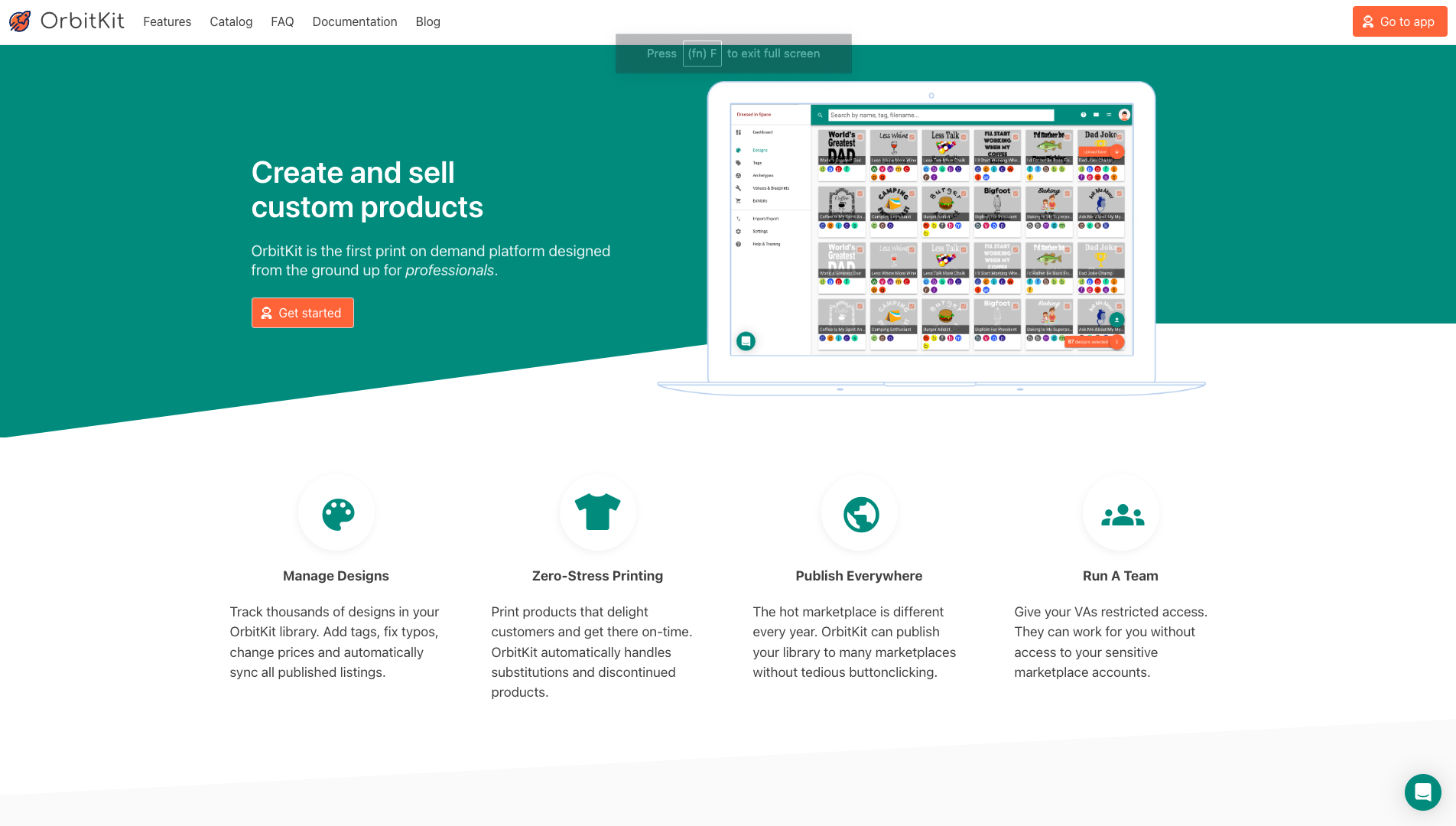Click the Create and sell custom products headline
The width and height of the screenshot is (1456, 826).
click(x=367, y=190)
